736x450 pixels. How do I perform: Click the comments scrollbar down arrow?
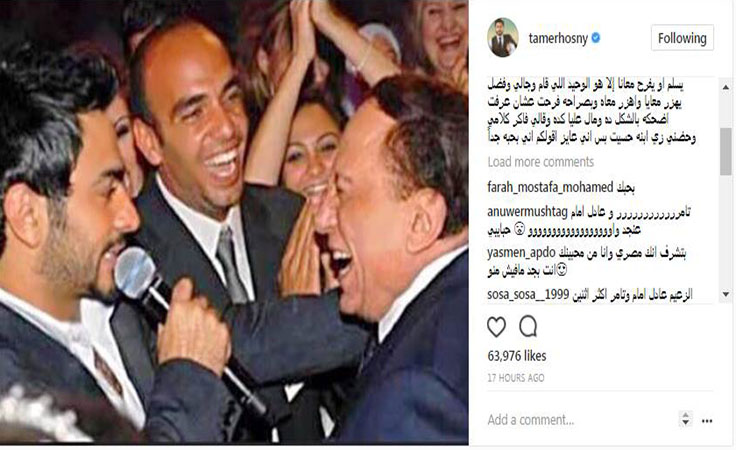[x=726, y=294]
